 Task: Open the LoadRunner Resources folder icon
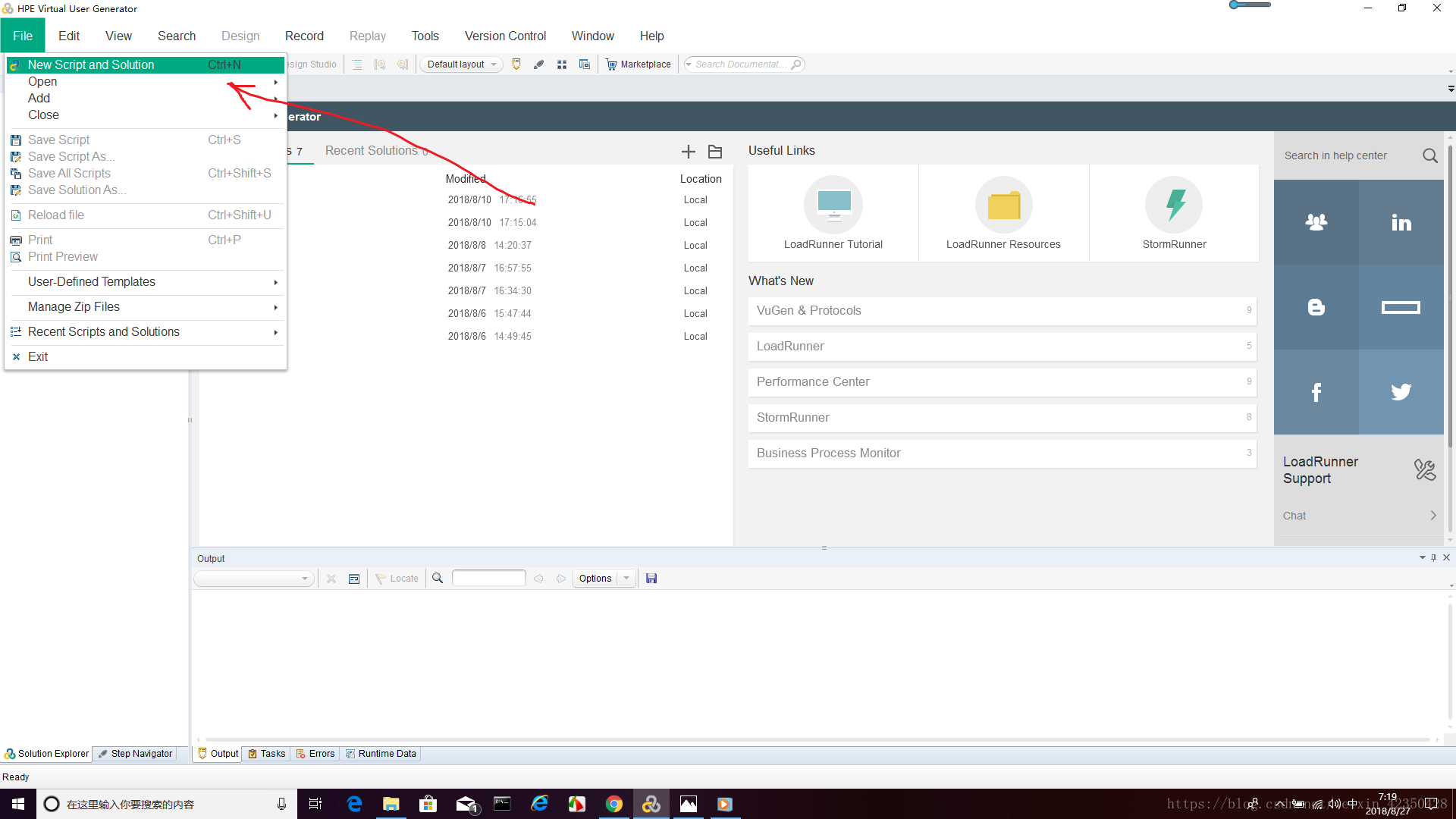(1003, 205)
